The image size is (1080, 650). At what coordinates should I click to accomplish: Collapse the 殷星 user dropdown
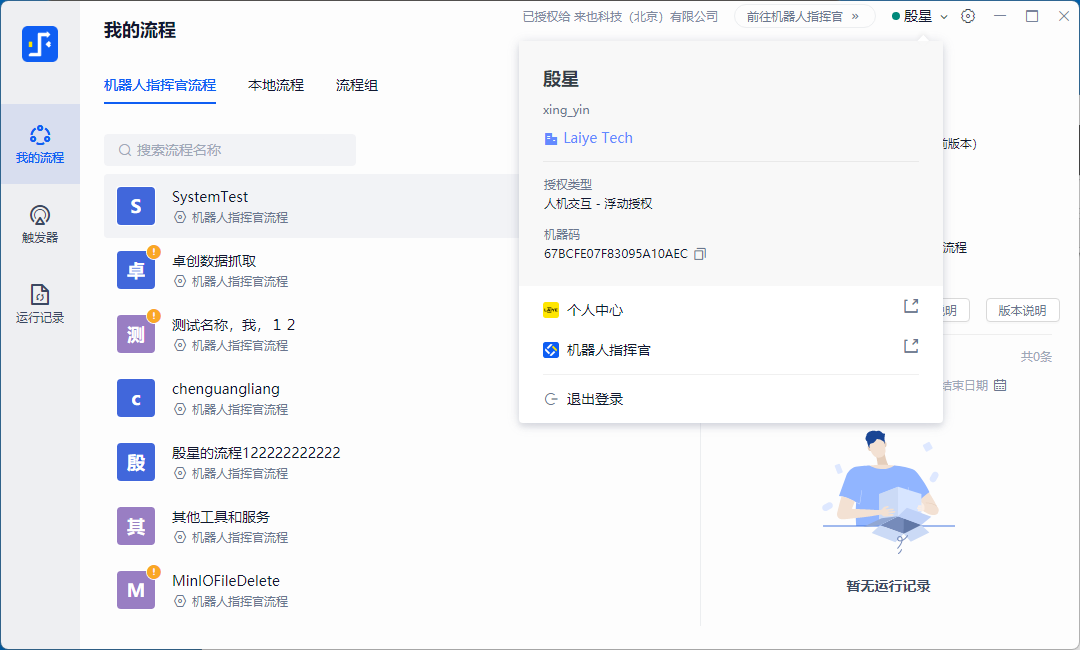[x=919, y=16]
